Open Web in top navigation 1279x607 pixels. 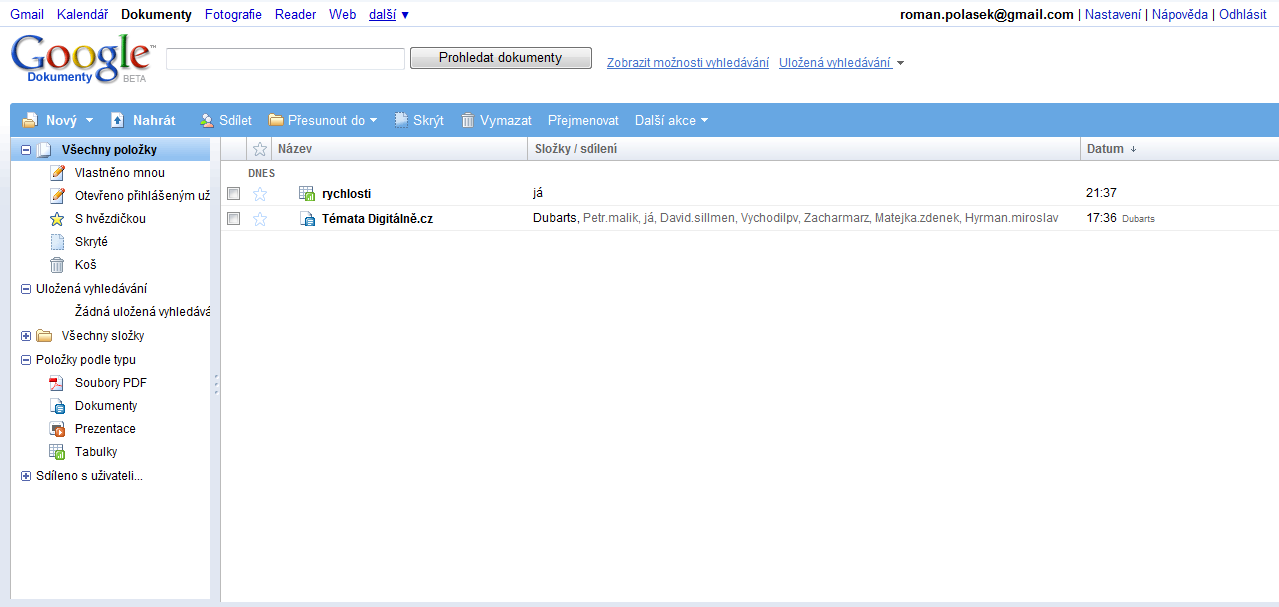coord(342,14)
